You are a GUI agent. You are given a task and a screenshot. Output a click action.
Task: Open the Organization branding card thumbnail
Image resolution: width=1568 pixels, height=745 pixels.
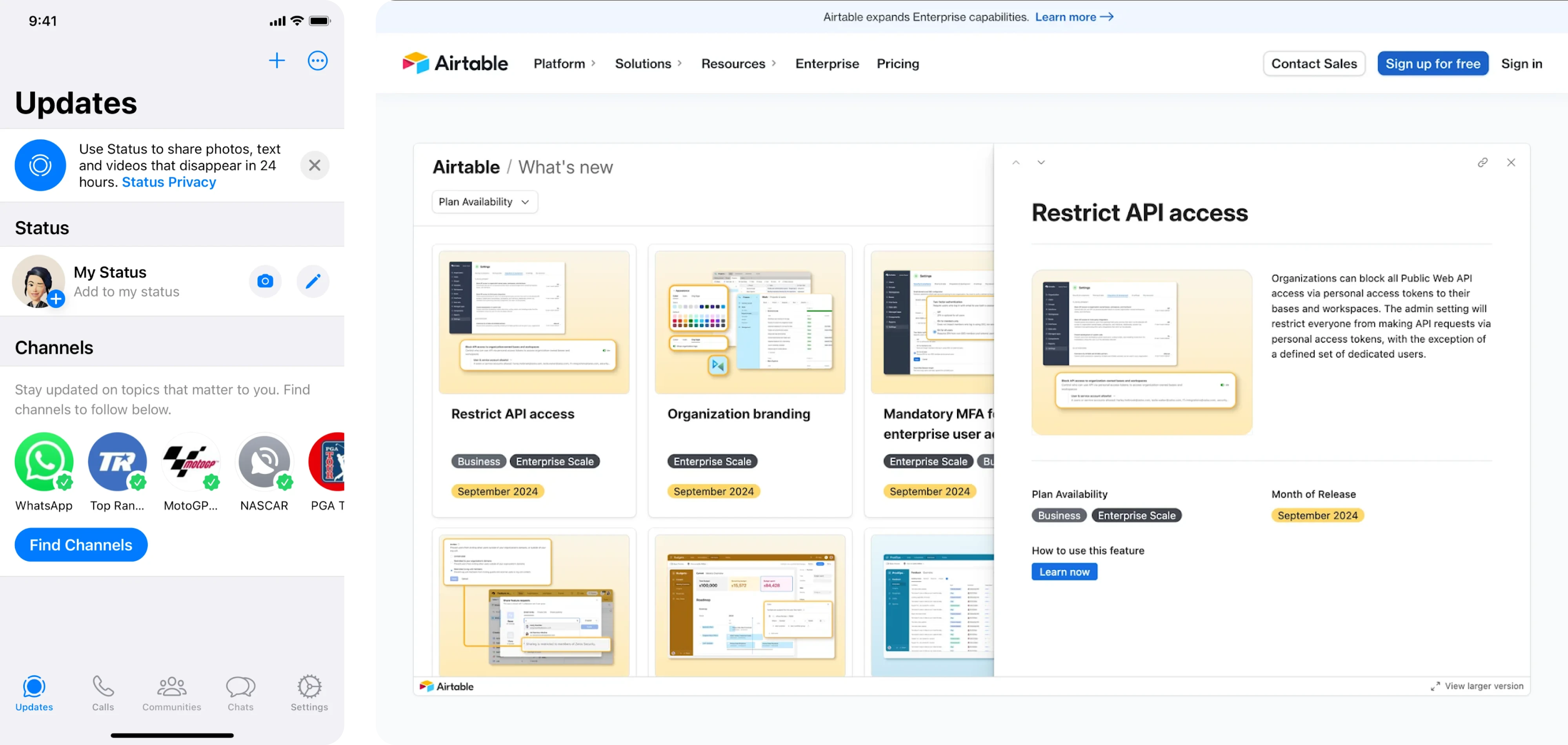(x=750, y=322)
